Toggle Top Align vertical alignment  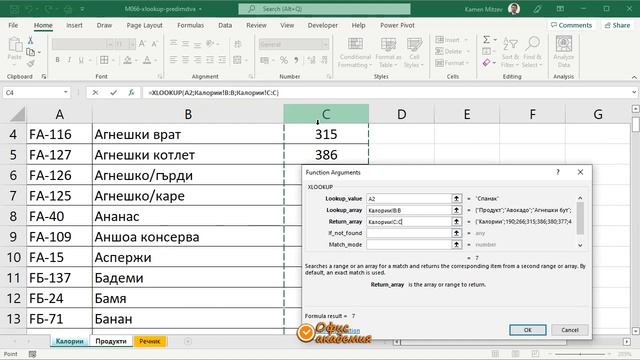pos(173,44)
